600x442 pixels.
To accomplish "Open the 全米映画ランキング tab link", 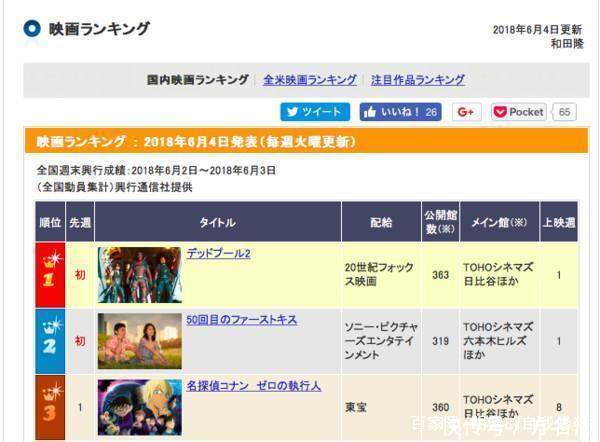I will coord(310,80).
